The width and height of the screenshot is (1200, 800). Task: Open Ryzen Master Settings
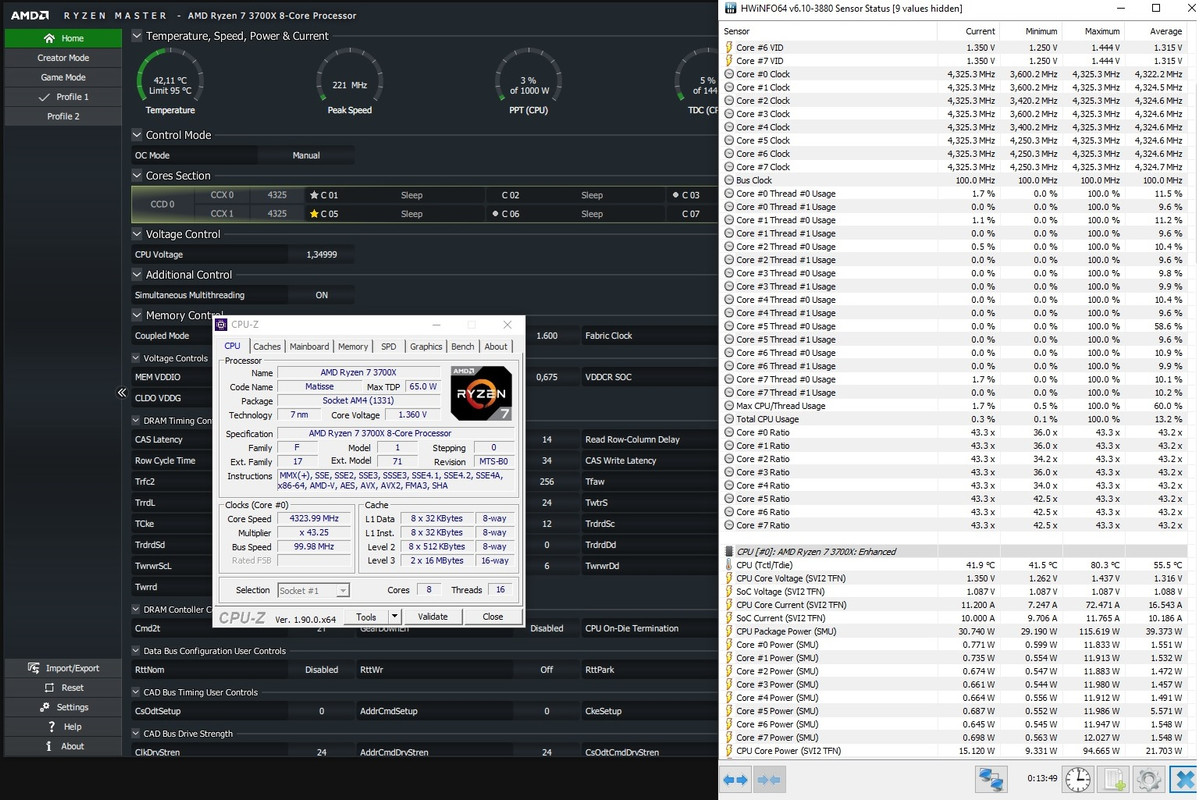(x=63, y=707)
